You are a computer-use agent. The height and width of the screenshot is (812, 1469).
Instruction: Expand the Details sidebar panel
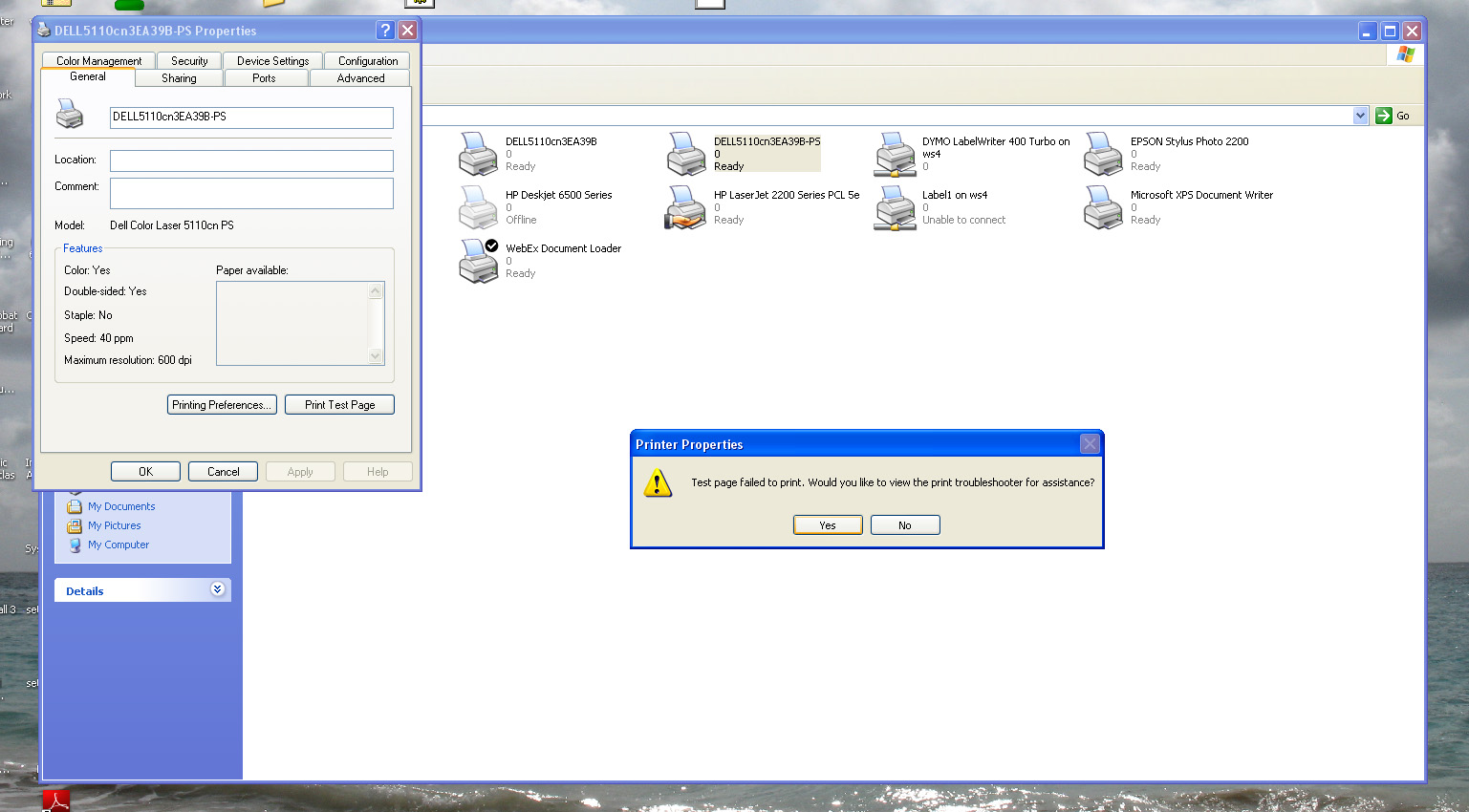tap(217, 589)
